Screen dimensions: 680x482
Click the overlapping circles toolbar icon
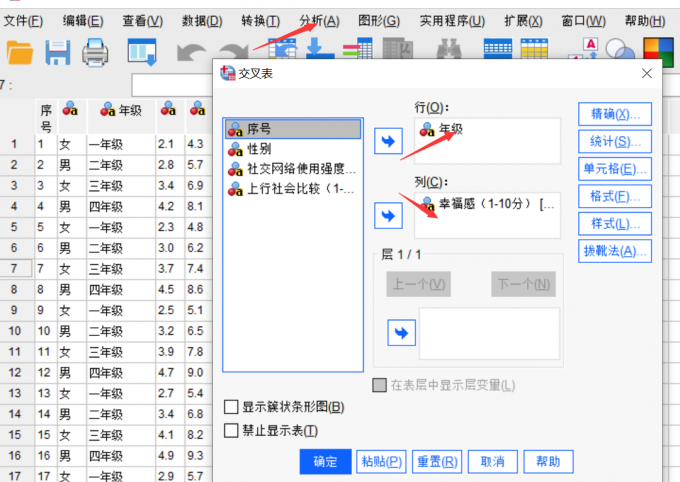(620, 49)
